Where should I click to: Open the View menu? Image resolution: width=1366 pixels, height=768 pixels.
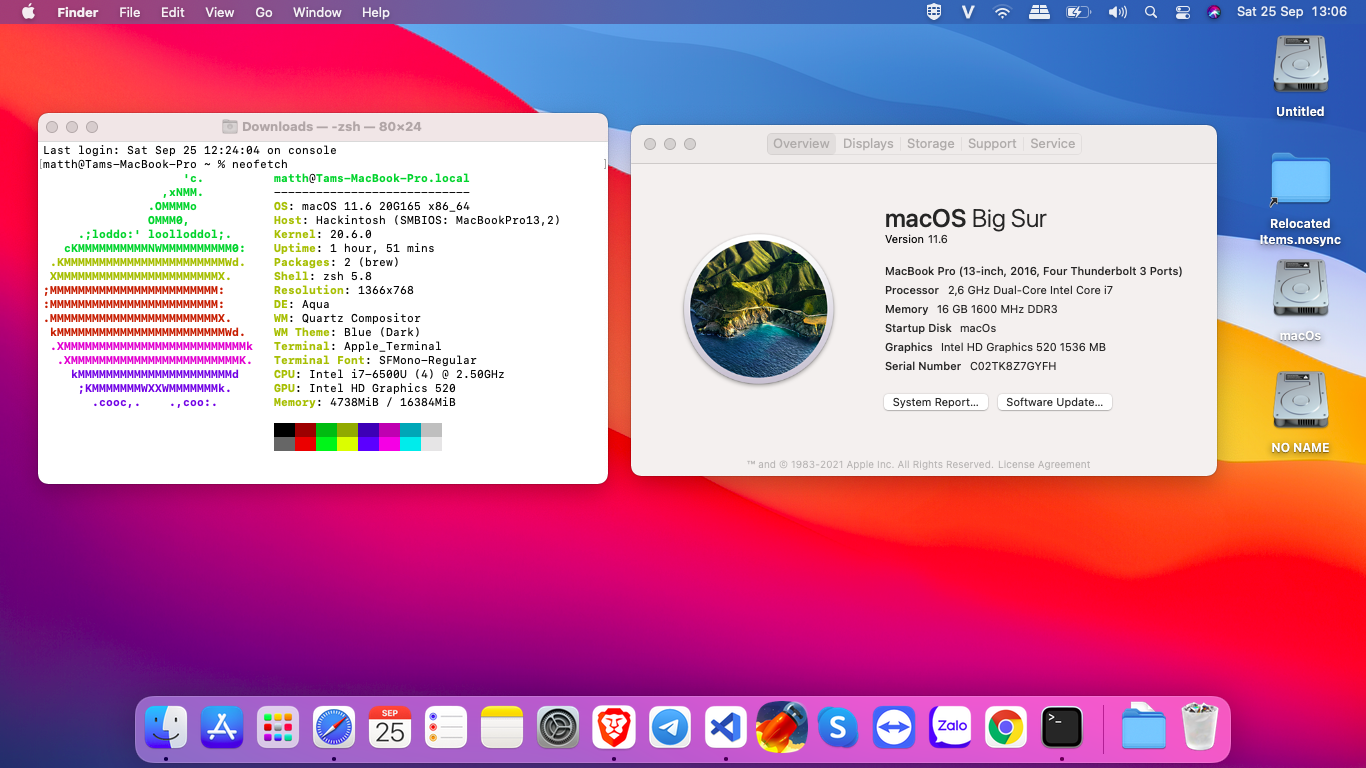point(220,12)
